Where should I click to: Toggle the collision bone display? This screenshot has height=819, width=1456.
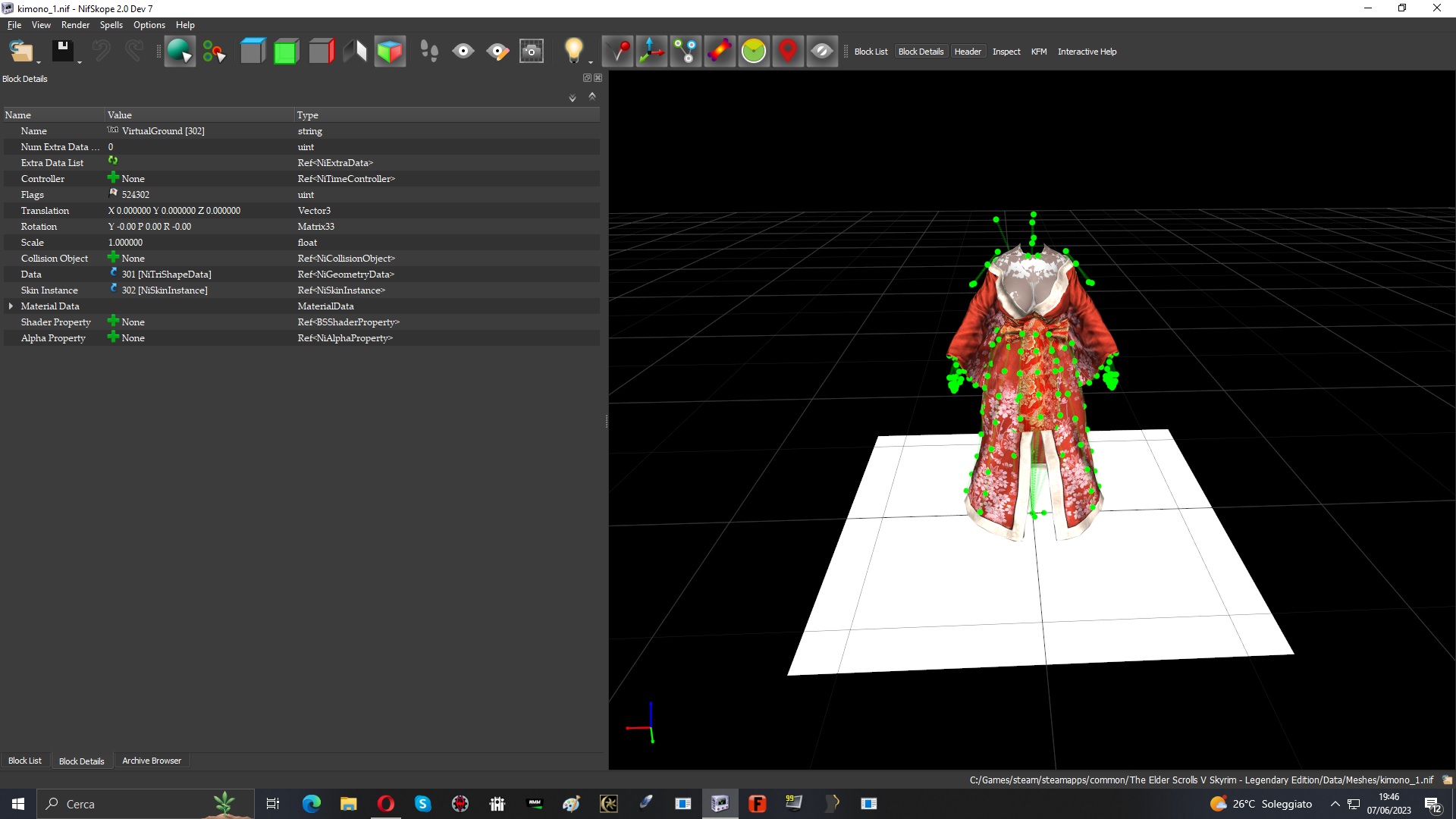point(720,52)
